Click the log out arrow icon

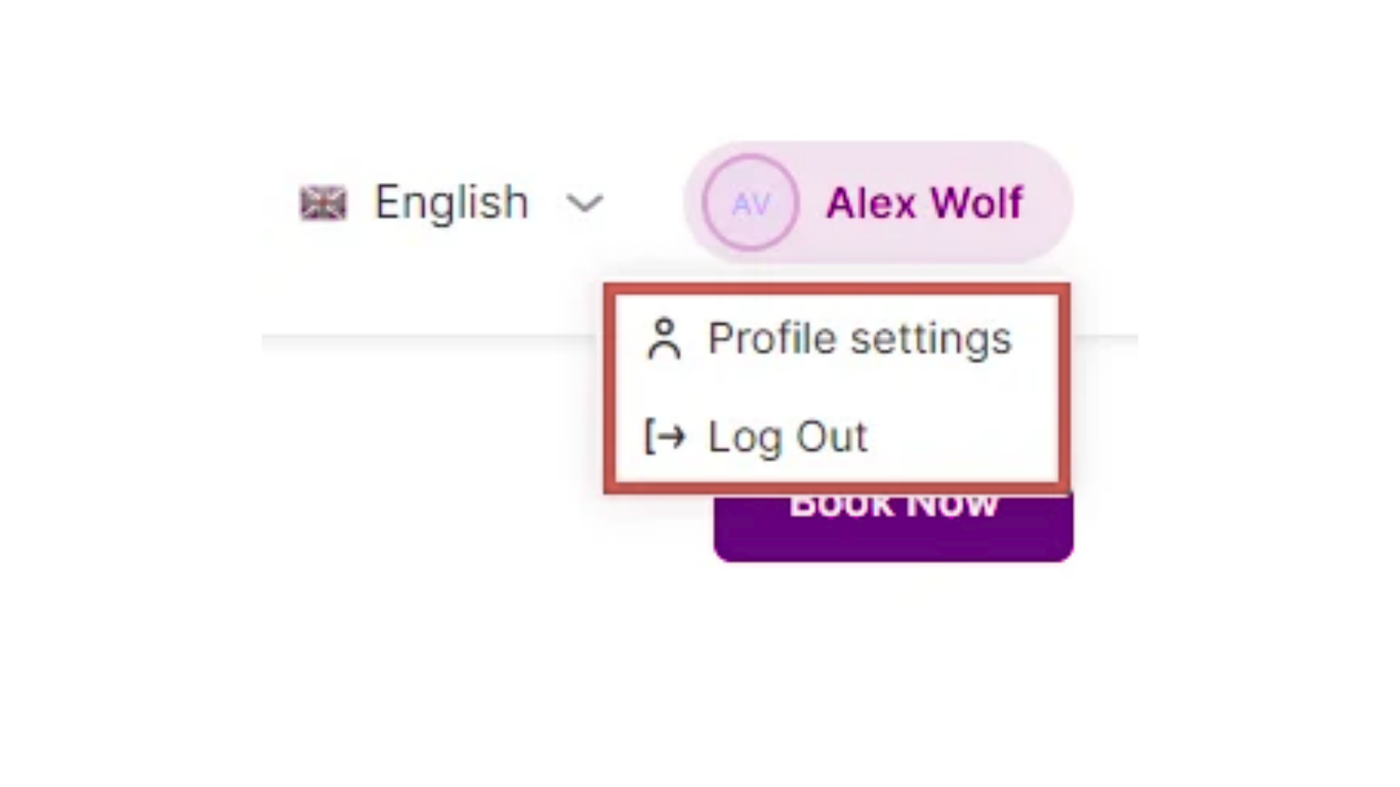pyautogui.click(x=665, y=437)
